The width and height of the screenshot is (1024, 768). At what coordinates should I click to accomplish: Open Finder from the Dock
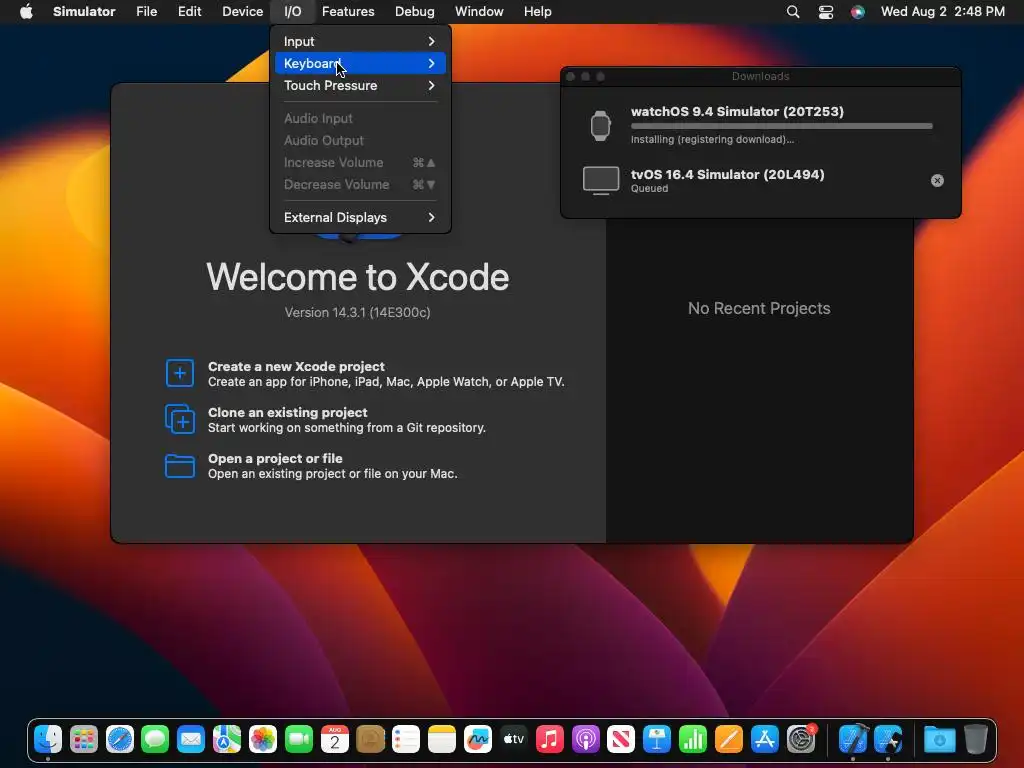click(x=48, y=739)
